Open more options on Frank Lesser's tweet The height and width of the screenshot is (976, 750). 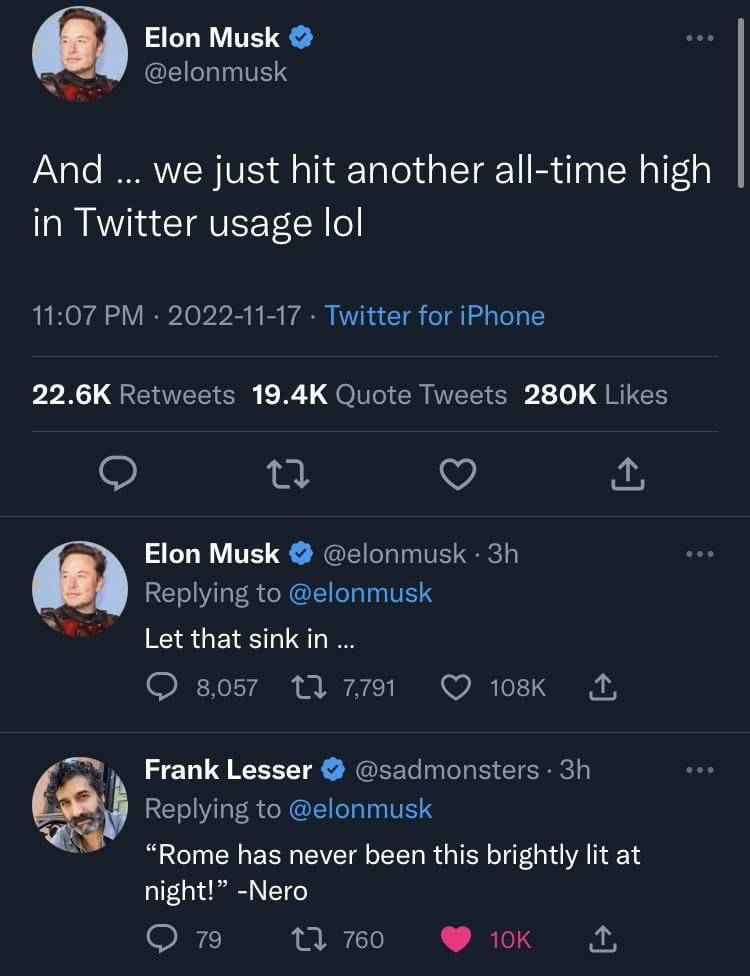699,770
